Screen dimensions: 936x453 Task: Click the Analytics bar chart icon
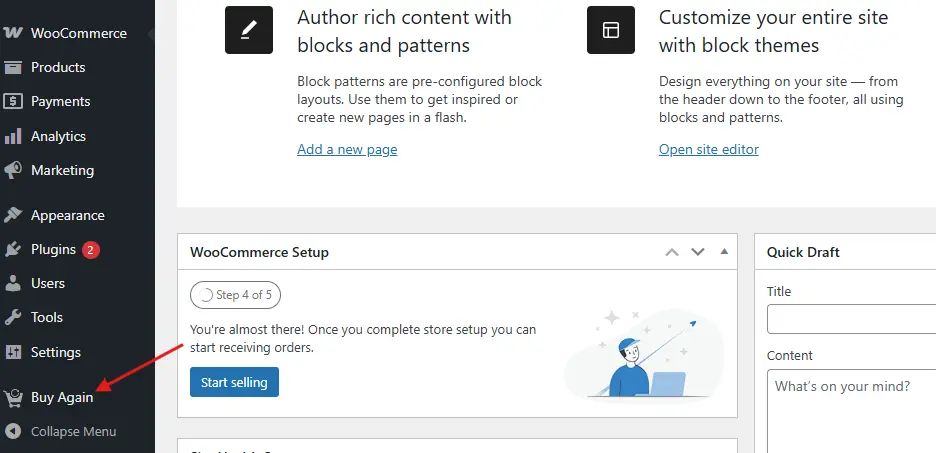point(13,136)
